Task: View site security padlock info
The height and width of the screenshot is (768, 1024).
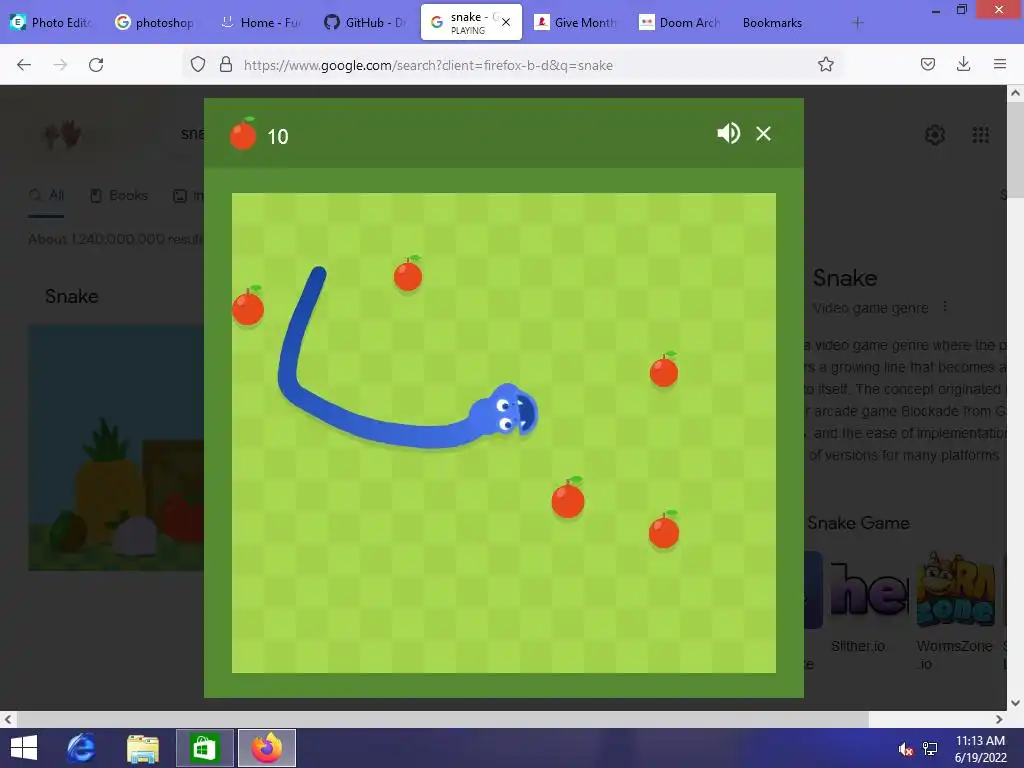Action: 226,65
